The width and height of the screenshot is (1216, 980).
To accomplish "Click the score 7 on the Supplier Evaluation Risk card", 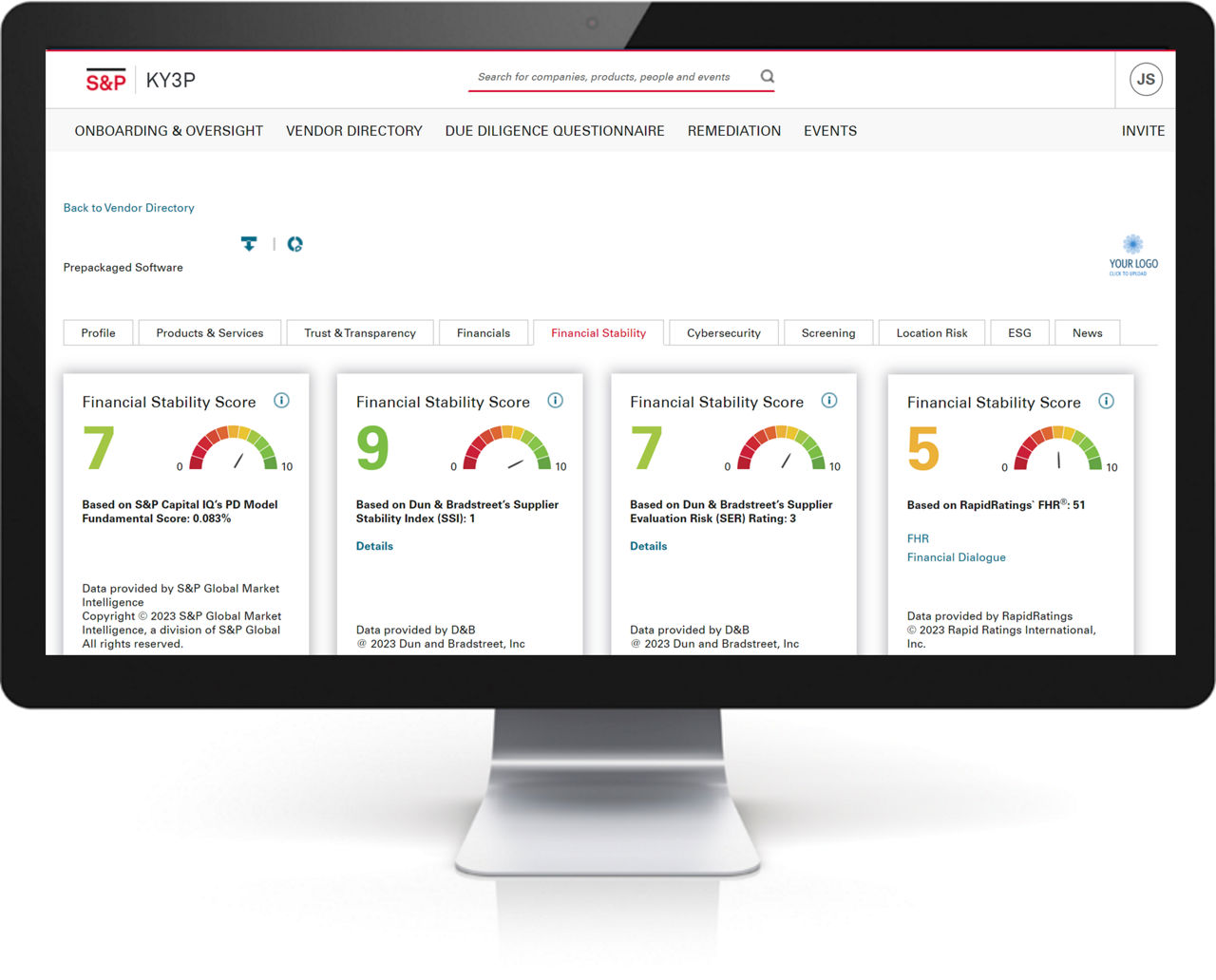I will (x=647, y=448).
